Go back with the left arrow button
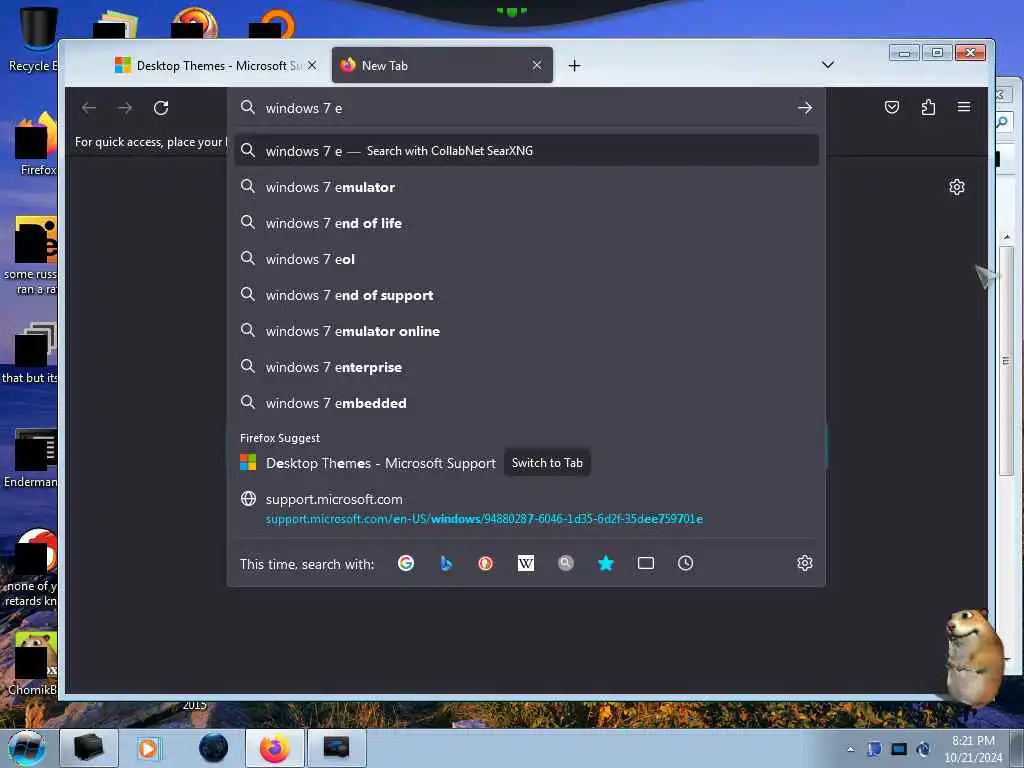Image resolution: width=1024 pixels, height=768 pixels. click(x=89, y=108)
